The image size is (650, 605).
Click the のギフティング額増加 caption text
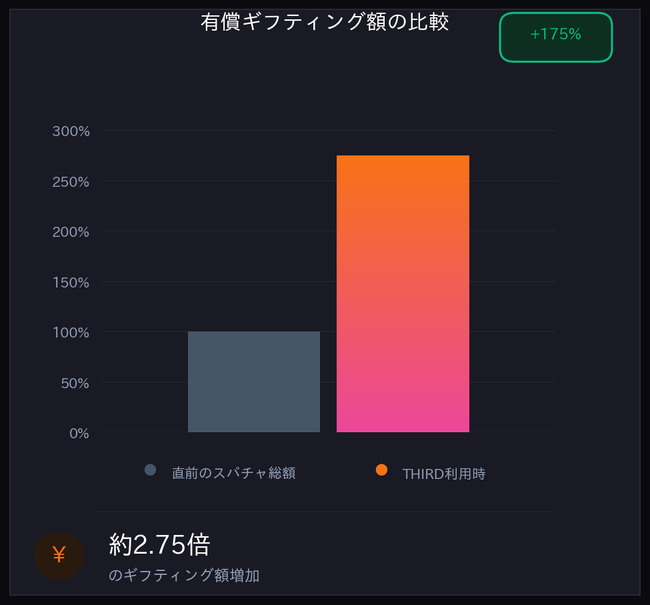click(x=184, y=576)
